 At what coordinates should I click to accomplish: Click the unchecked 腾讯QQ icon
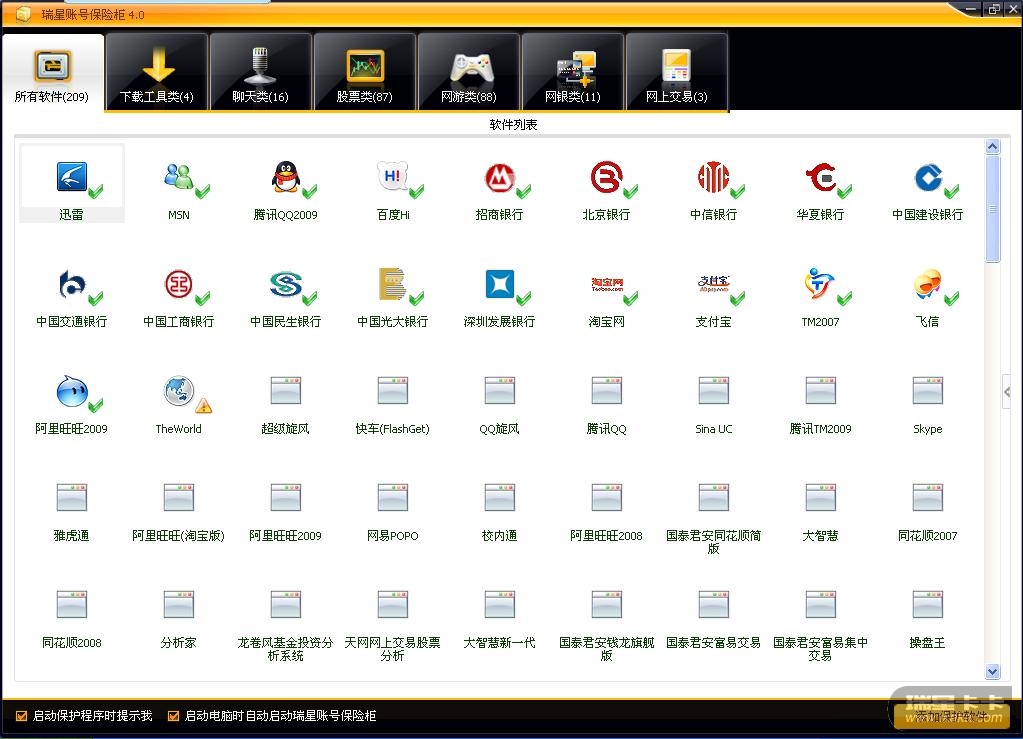tap(607, 391)
